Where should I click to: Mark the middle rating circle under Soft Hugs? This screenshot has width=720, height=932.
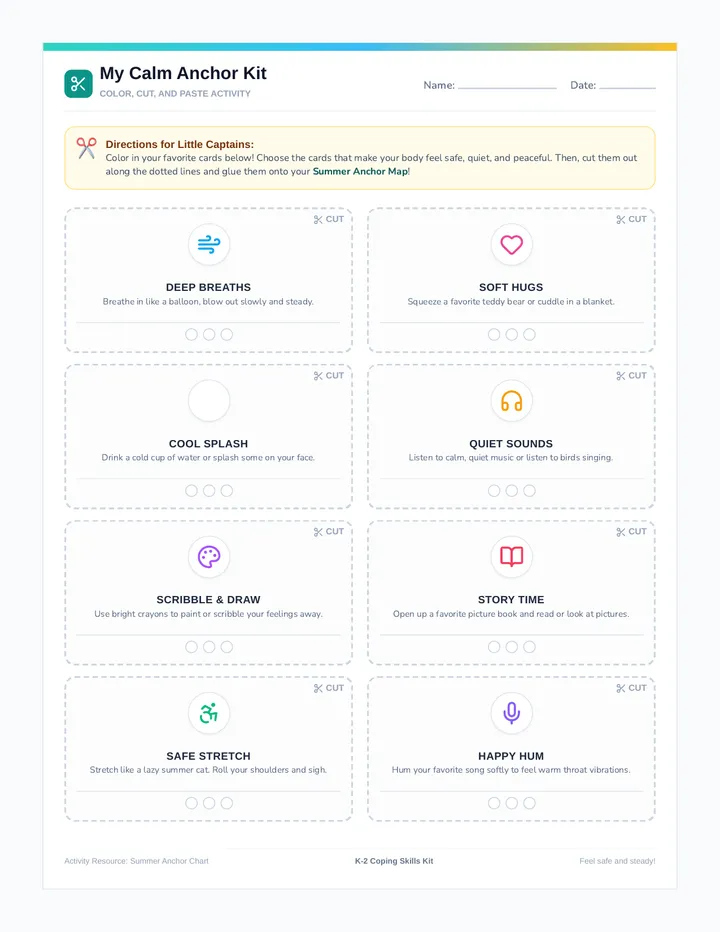click(511, 335)
